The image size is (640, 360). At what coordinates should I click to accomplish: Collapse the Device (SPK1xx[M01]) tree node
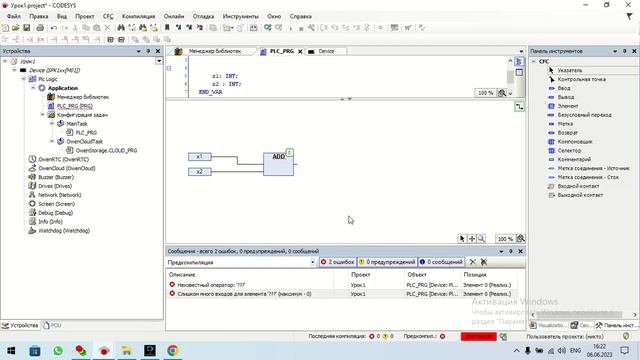(14, 70)
